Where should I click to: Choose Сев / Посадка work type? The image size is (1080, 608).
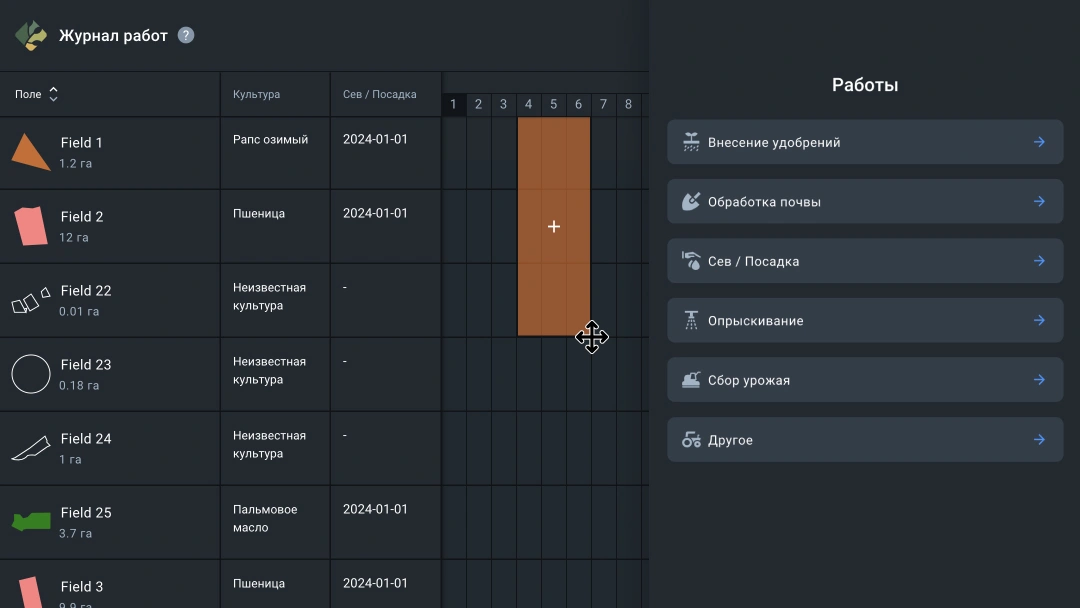(x=753, y=261)
